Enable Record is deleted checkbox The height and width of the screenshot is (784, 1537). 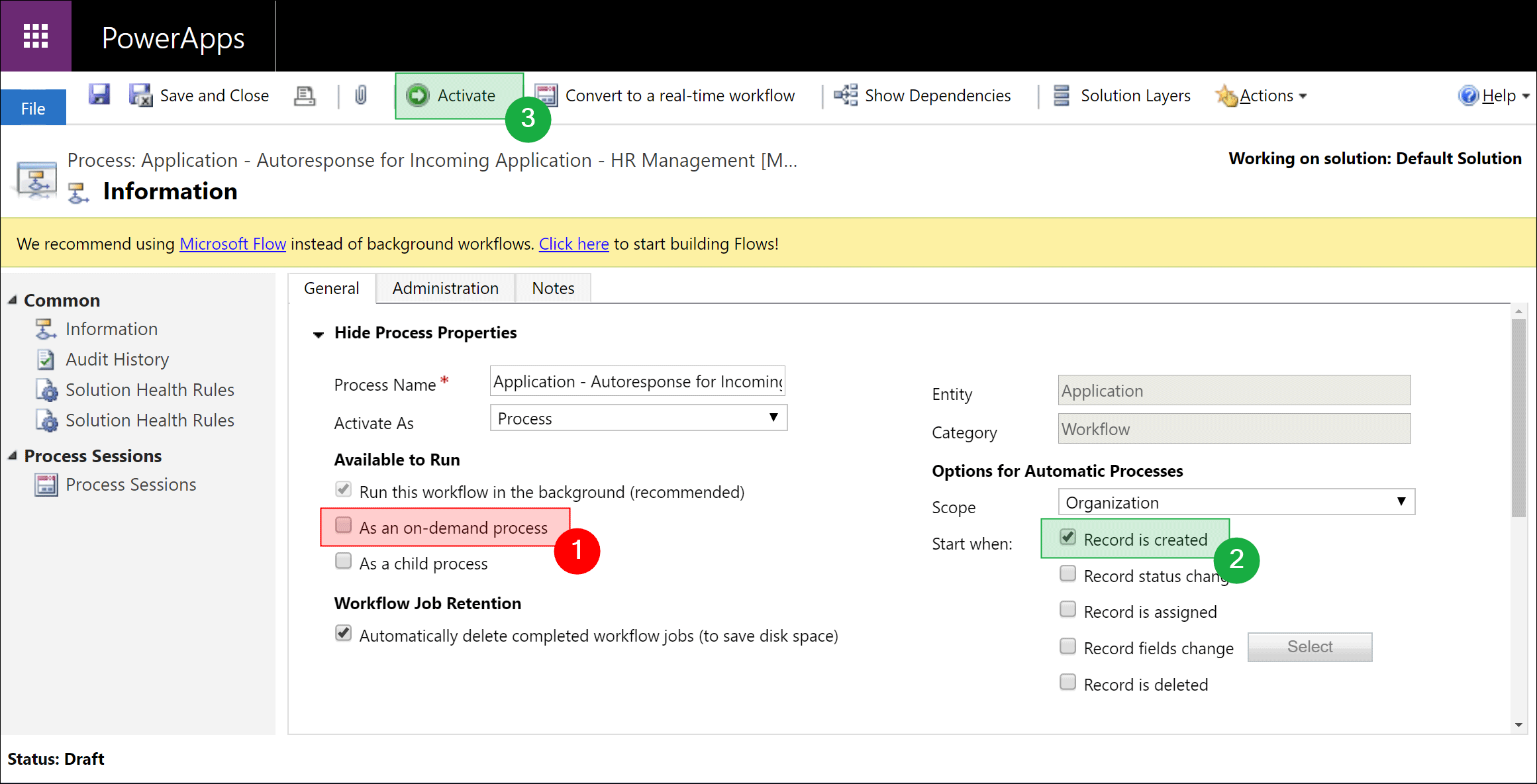pyautogui.click(x=1067, y=682)
